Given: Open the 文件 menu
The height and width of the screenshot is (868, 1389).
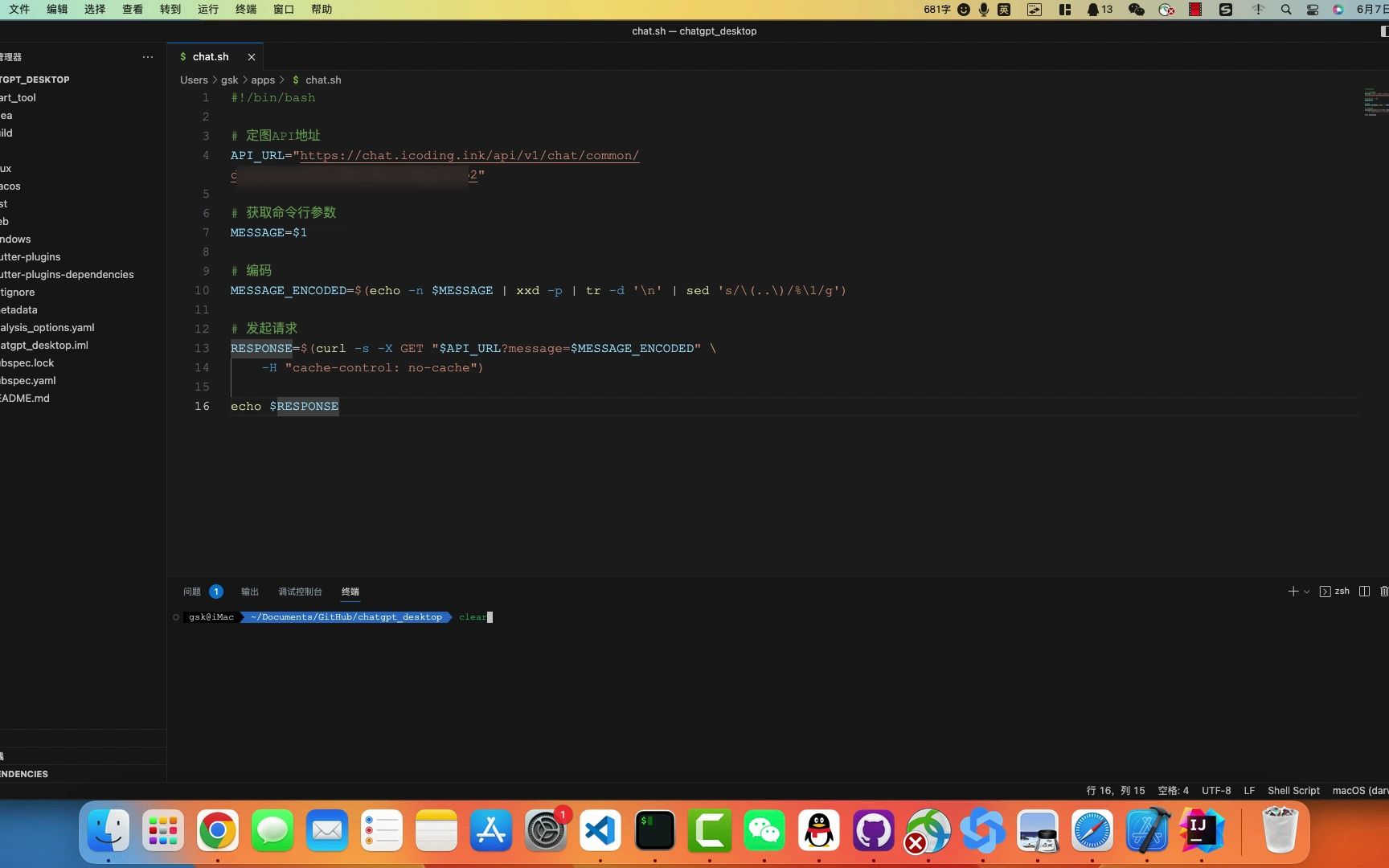Looking at the screenshot, I should (19, 10).
